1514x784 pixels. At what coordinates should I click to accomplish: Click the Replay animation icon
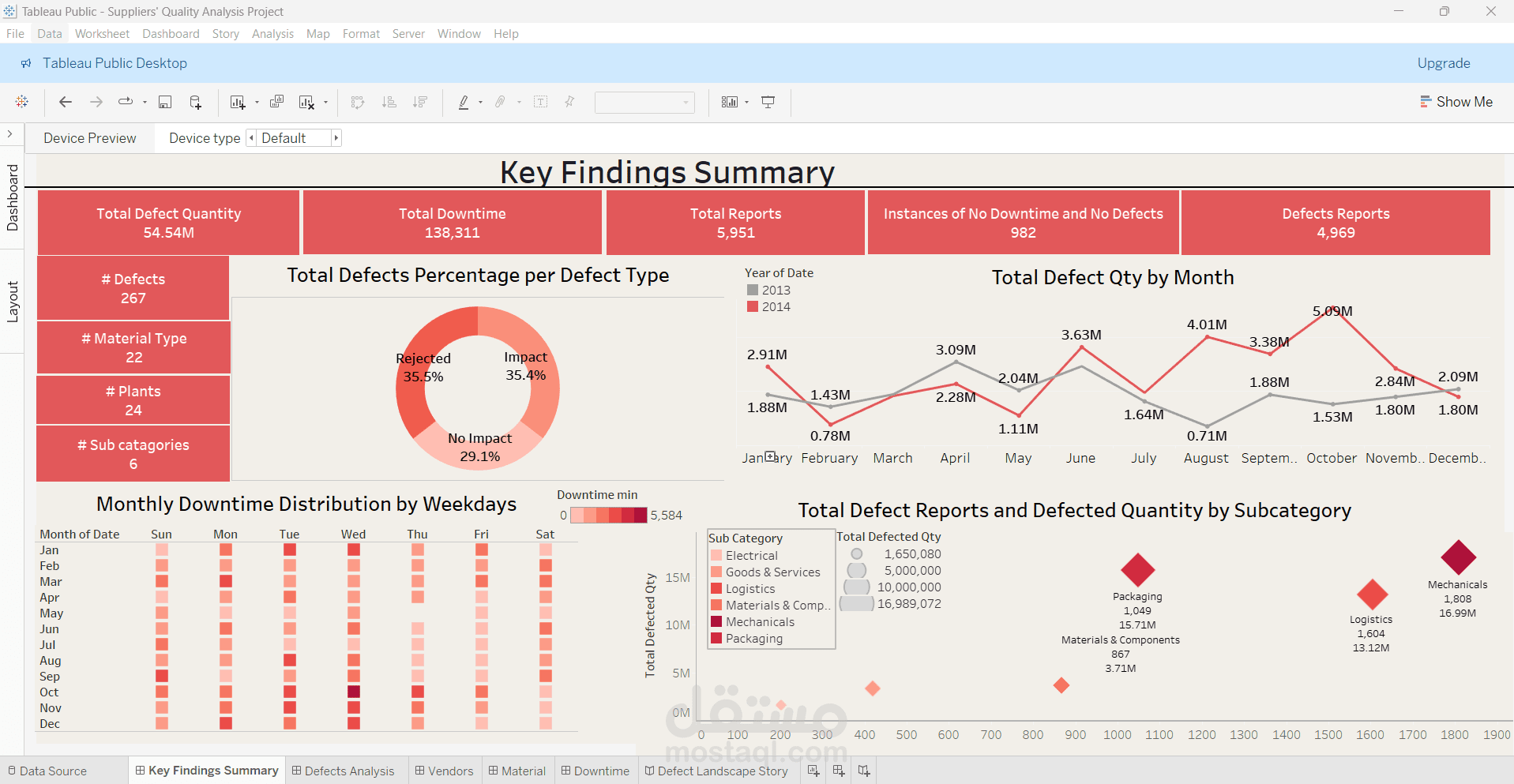126,102
